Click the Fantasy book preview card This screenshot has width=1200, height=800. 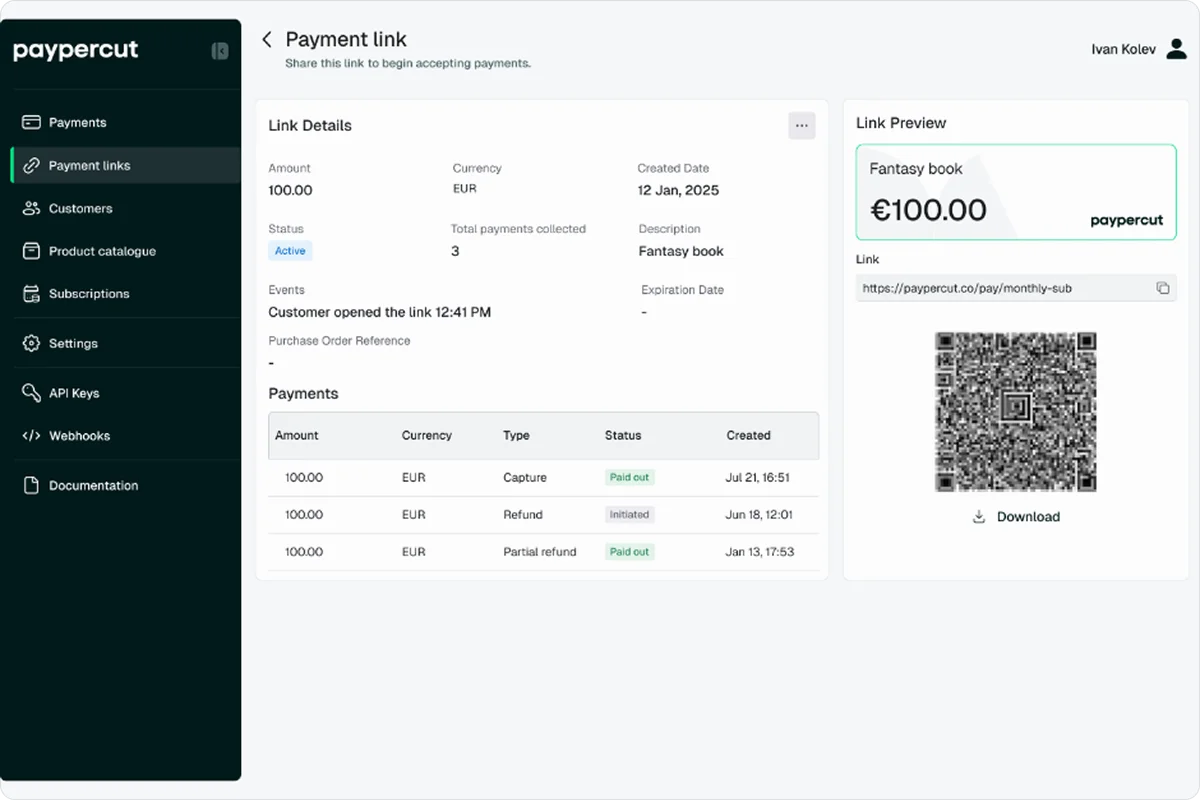coord(1016,192)
